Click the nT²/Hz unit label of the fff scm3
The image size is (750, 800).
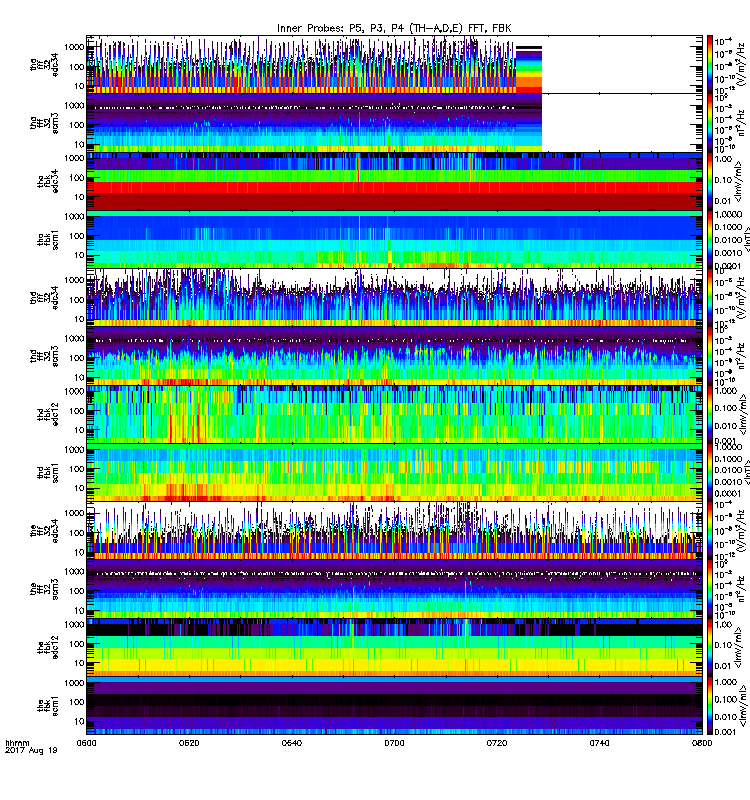pyautogui.click(x=741, y=589)
